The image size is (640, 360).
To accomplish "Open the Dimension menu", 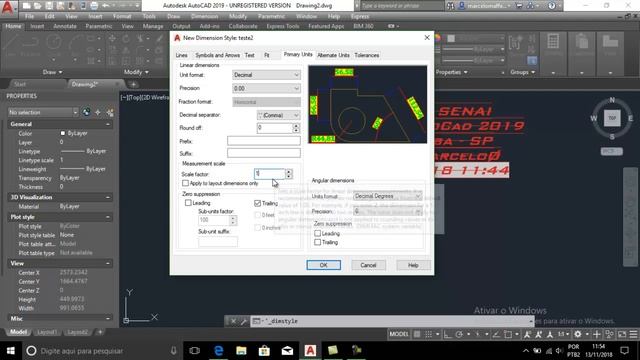I will 204,16.
